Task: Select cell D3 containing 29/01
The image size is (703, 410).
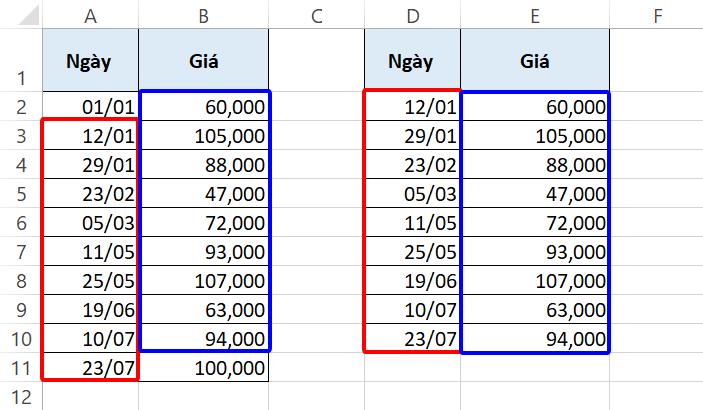Action: 412,135
